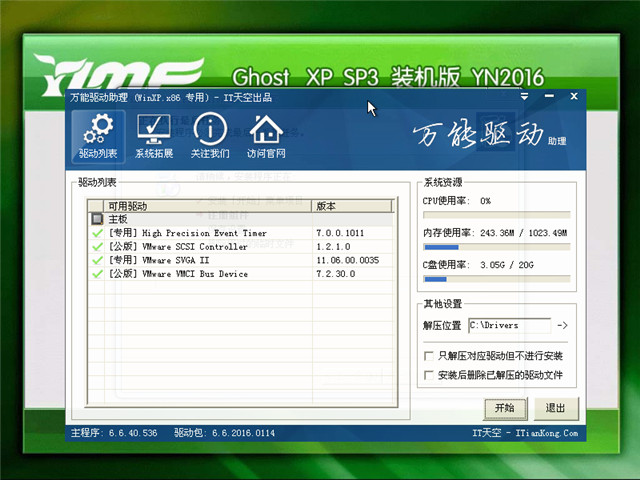Select the version cell 1.2.1.0
This screenshot has width=640, height=480.
coord(333,247)
